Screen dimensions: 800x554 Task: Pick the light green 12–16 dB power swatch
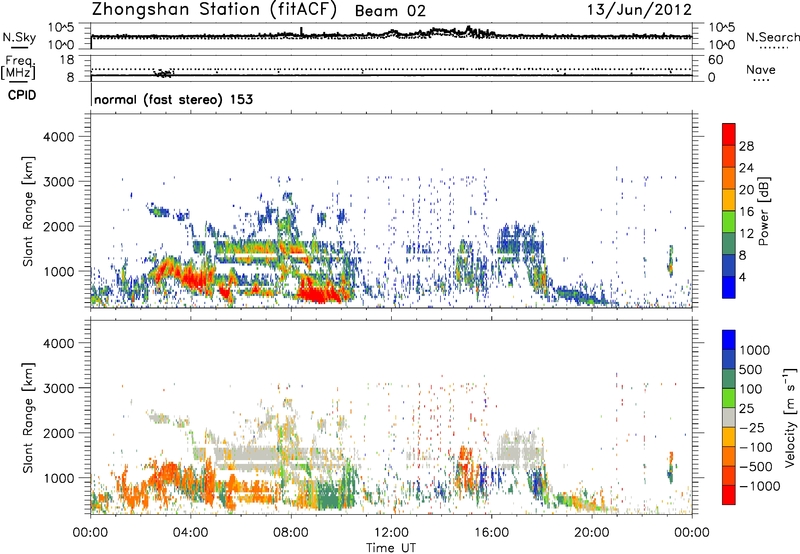point(729,222)
